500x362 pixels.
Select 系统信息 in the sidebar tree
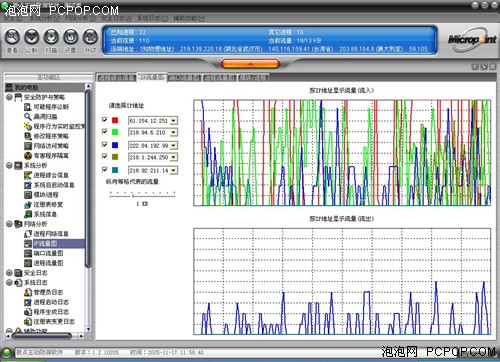pyautogui.click(x=45, y=214)
